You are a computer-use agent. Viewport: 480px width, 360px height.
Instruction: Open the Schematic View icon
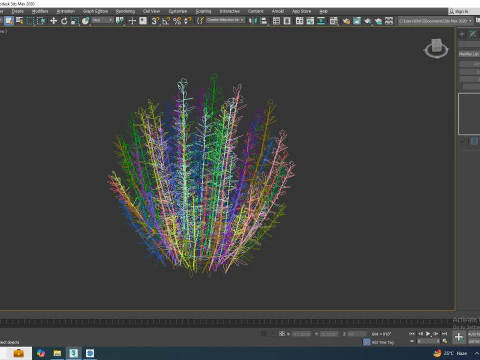321,21
